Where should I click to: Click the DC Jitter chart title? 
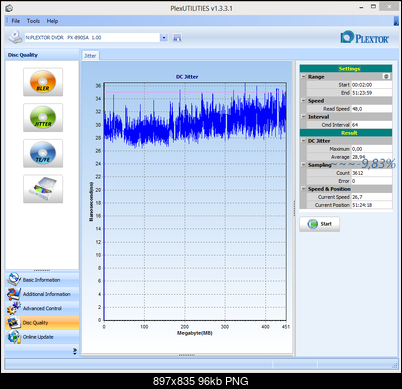pos(187,77)
